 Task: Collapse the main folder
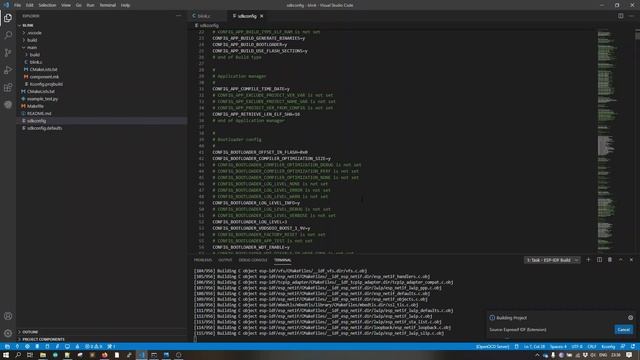coord(102,47)
